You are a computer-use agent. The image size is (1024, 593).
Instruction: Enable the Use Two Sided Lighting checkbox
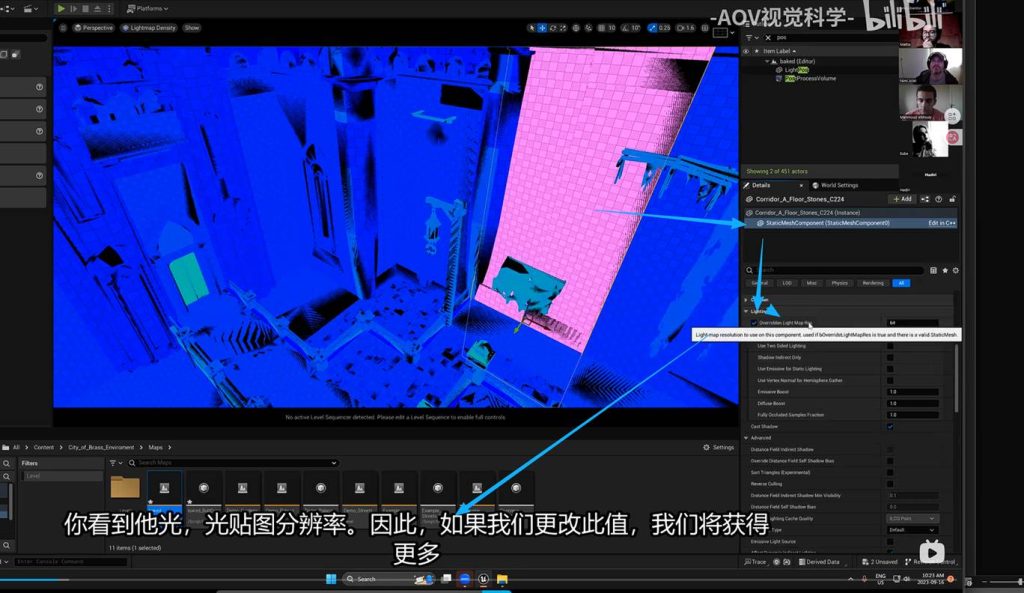coord(890,346)
